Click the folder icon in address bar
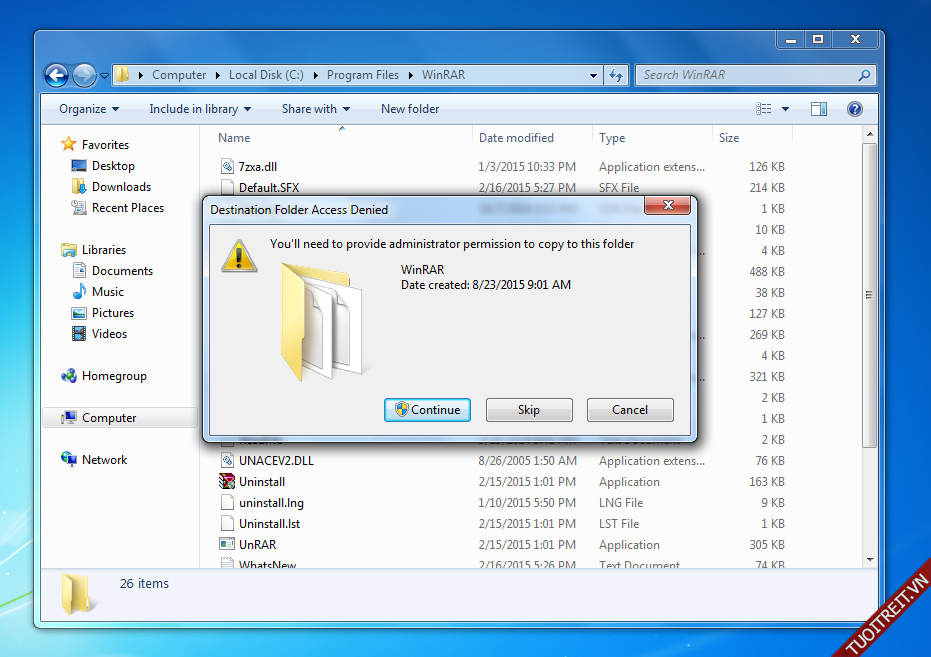This screenshot has height=657, width=931. click(x=122, y=75)
